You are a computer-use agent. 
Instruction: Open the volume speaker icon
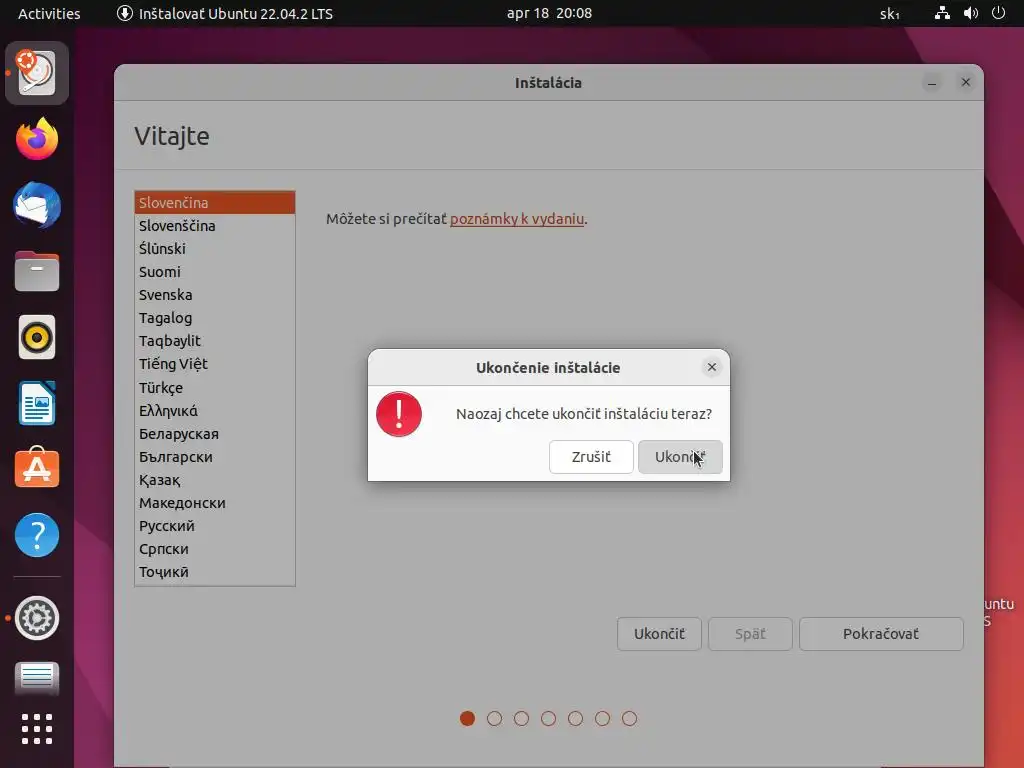(x=970, y=13)
